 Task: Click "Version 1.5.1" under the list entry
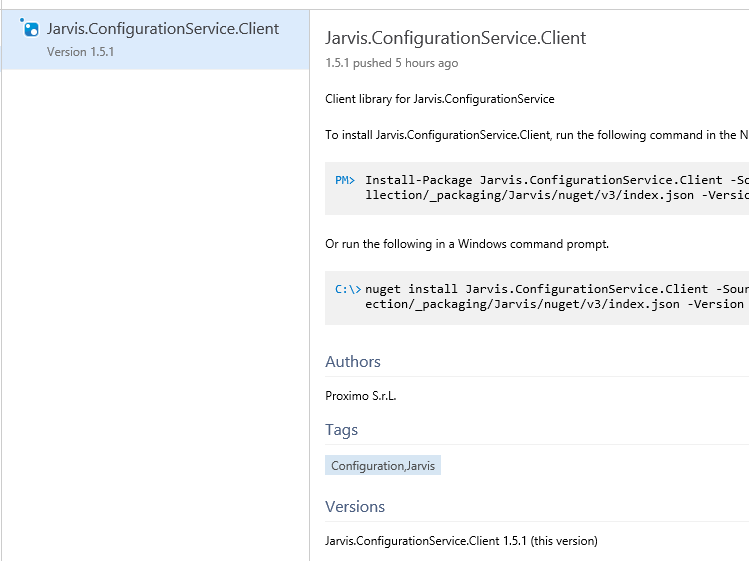tap(80, 51)
